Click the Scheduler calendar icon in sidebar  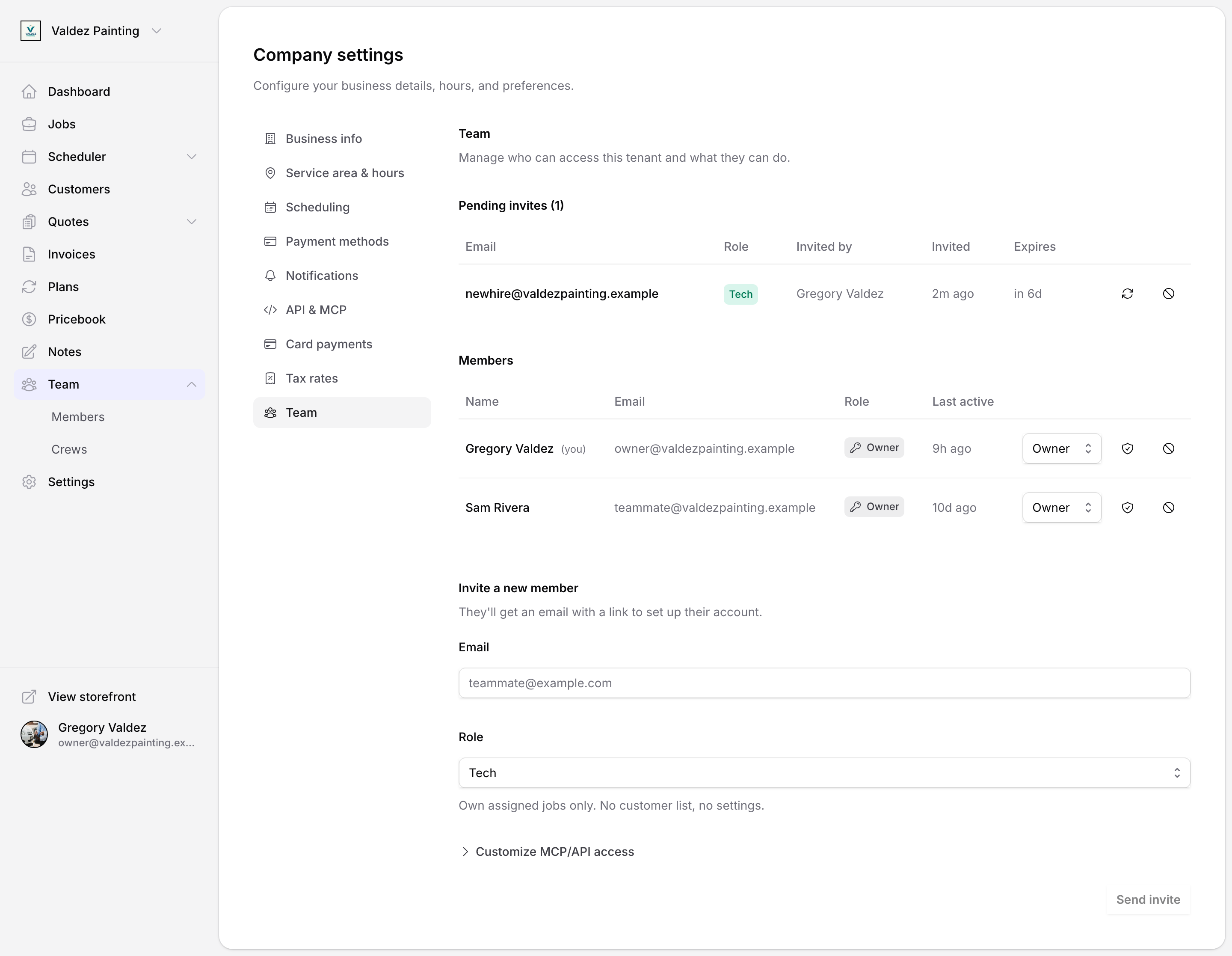[x=30, y=157]
